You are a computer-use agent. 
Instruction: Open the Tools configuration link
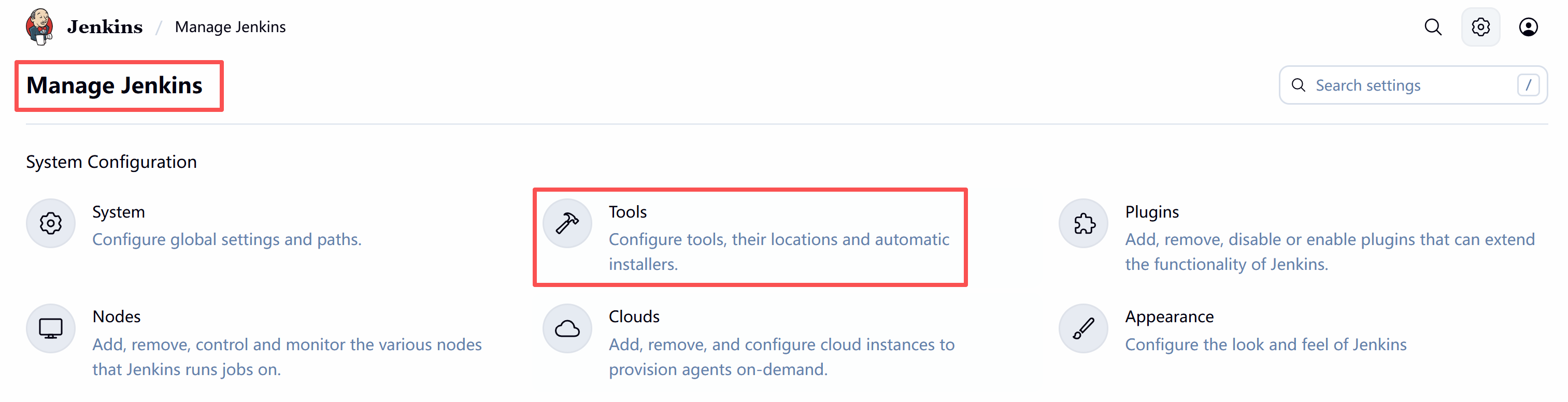pos(628,212)
